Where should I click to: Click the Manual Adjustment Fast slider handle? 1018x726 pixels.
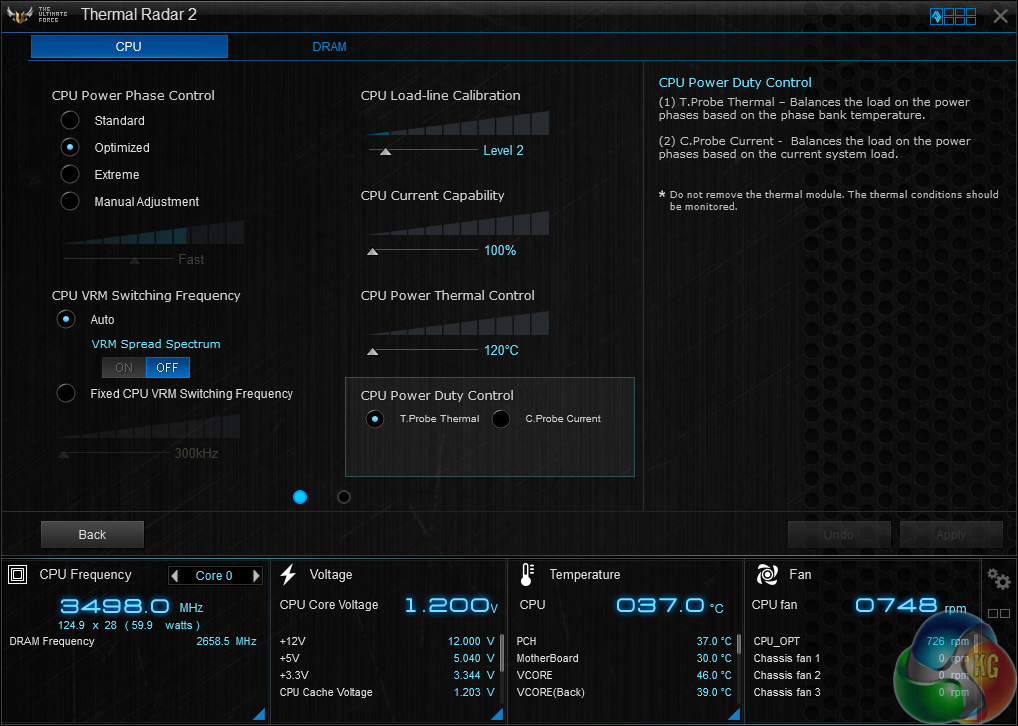click(134, 260)
